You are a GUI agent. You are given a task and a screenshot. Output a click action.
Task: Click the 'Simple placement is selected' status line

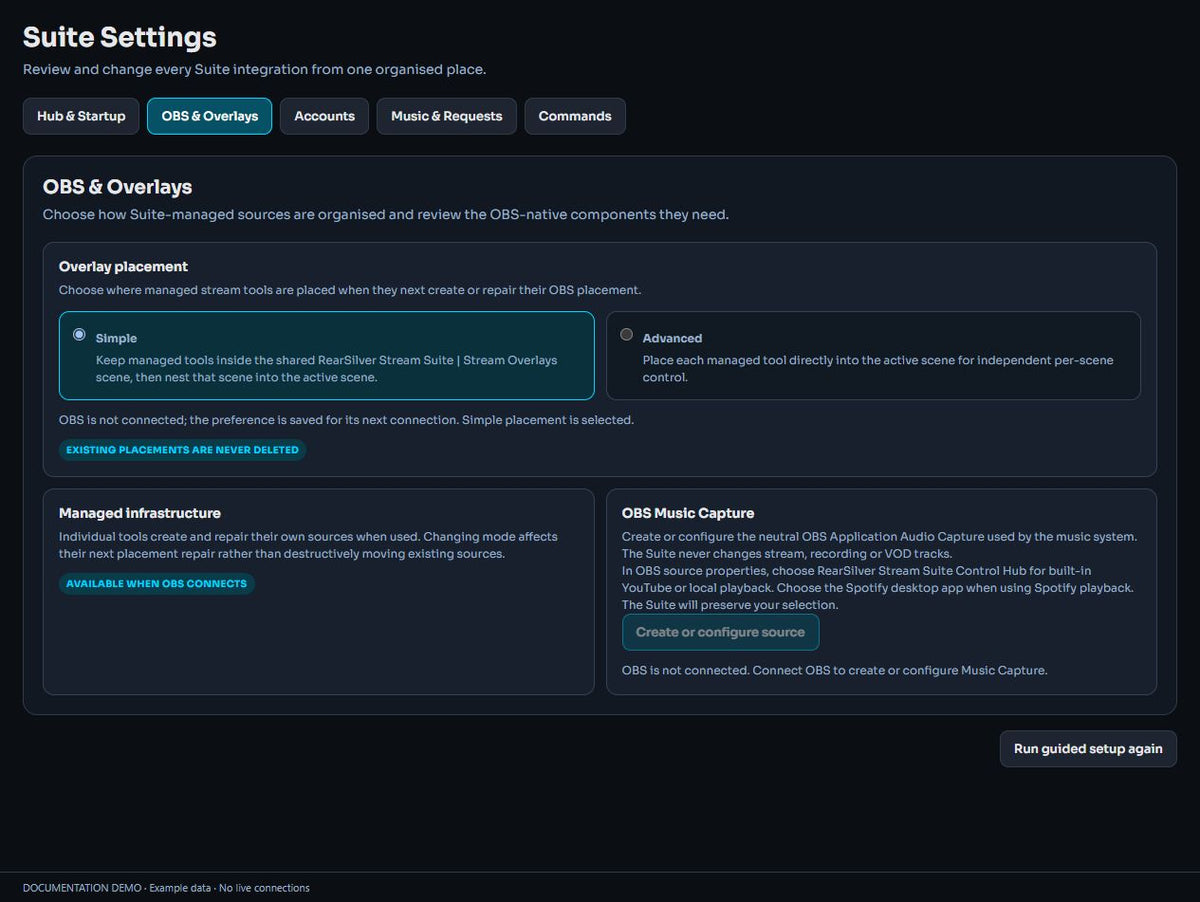tap(346, 420)
